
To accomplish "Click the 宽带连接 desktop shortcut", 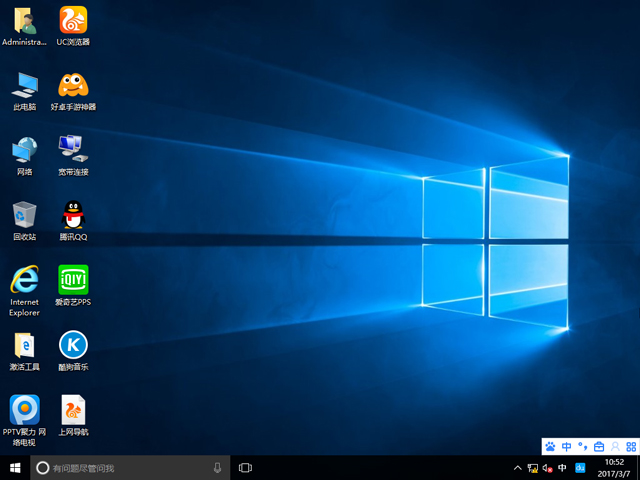I will click(73, 149).
